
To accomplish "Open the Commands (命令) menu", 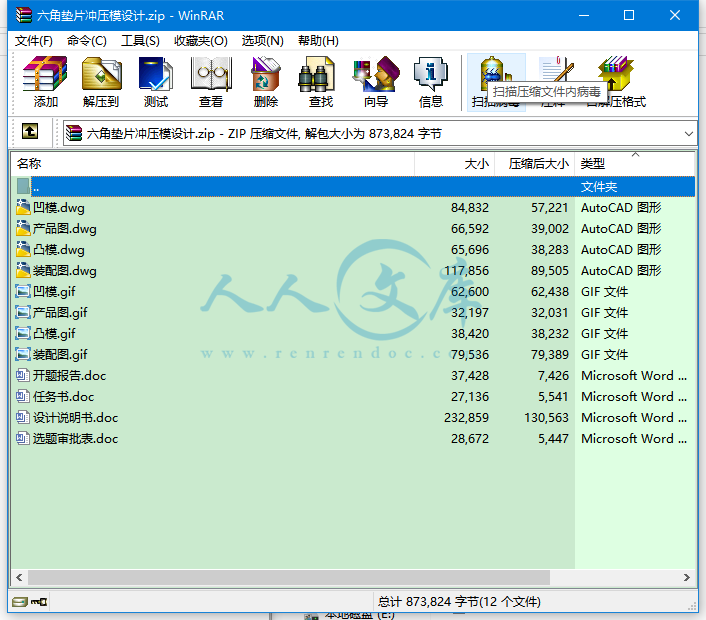I will click(x=87, y=41).
